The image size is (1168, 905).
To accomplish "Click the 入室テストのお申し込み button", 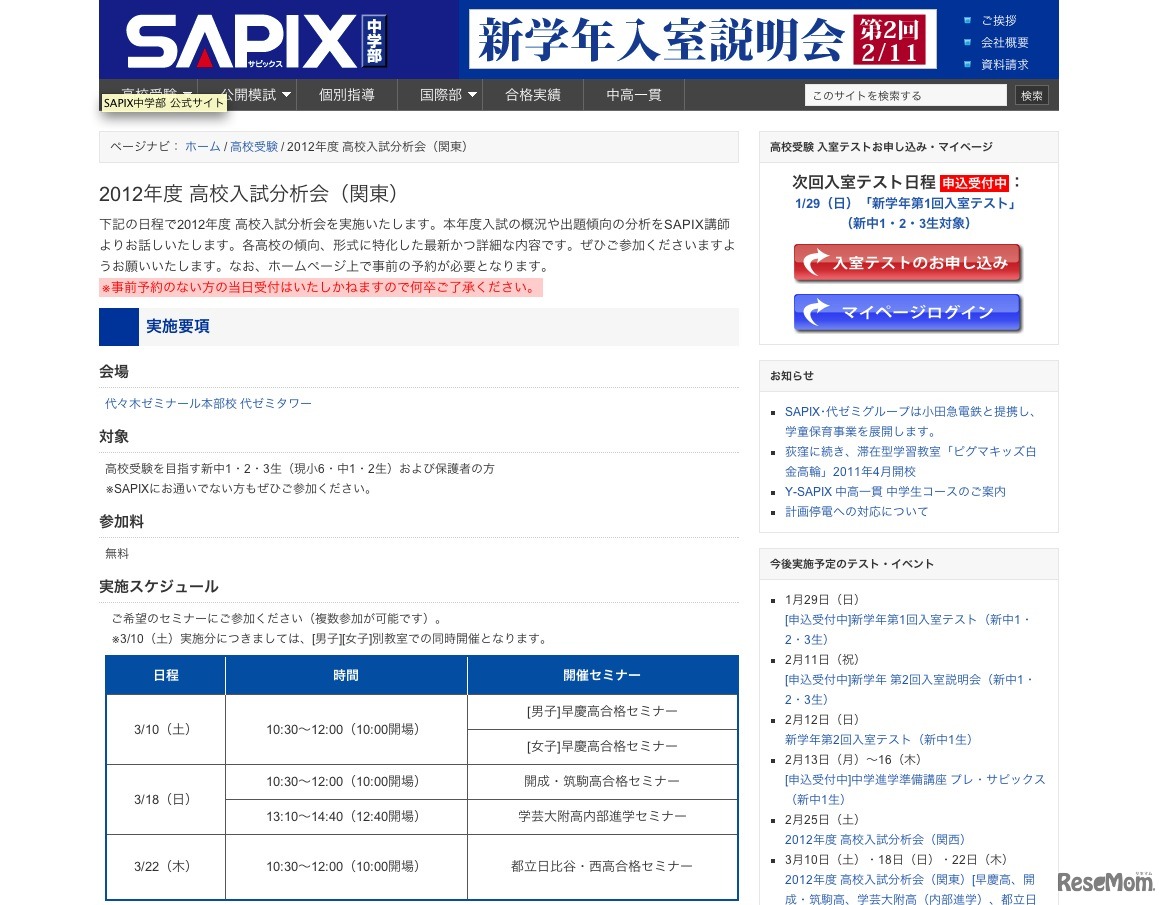I will point(908,263).
